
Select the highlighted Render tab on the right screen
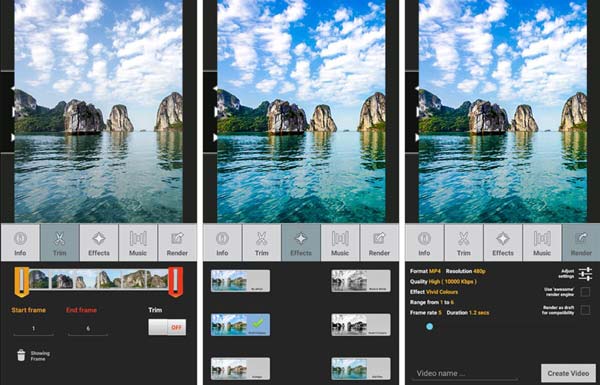581,243
